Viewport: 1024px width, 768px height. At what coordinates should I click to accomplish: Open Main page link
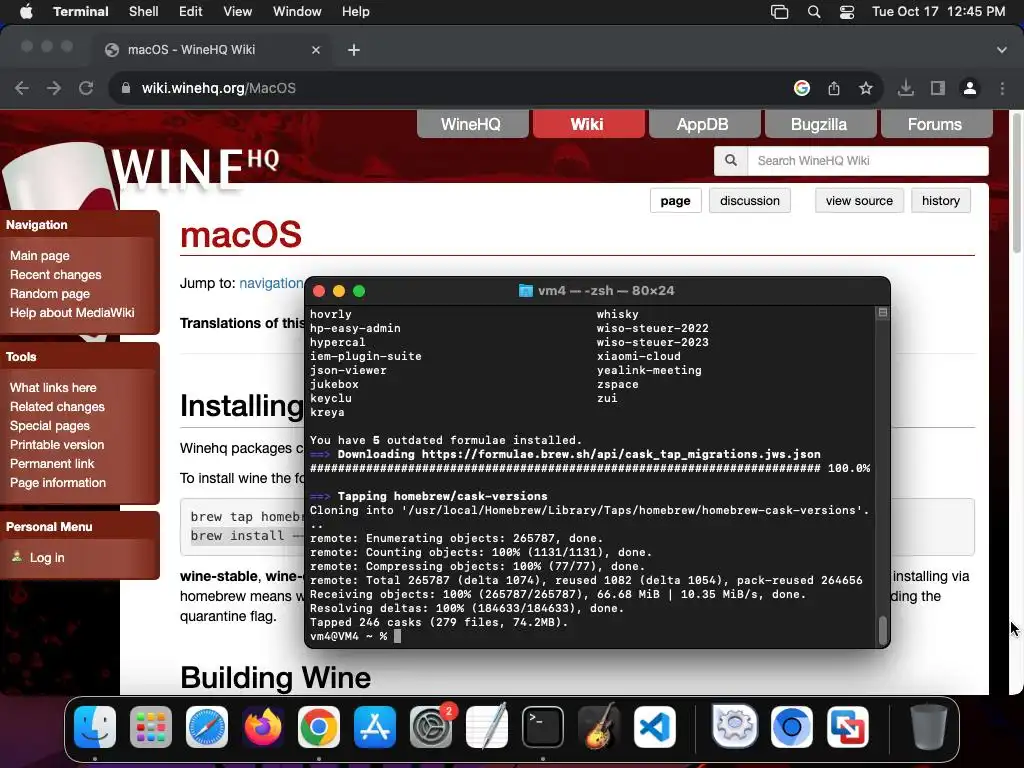40,256
